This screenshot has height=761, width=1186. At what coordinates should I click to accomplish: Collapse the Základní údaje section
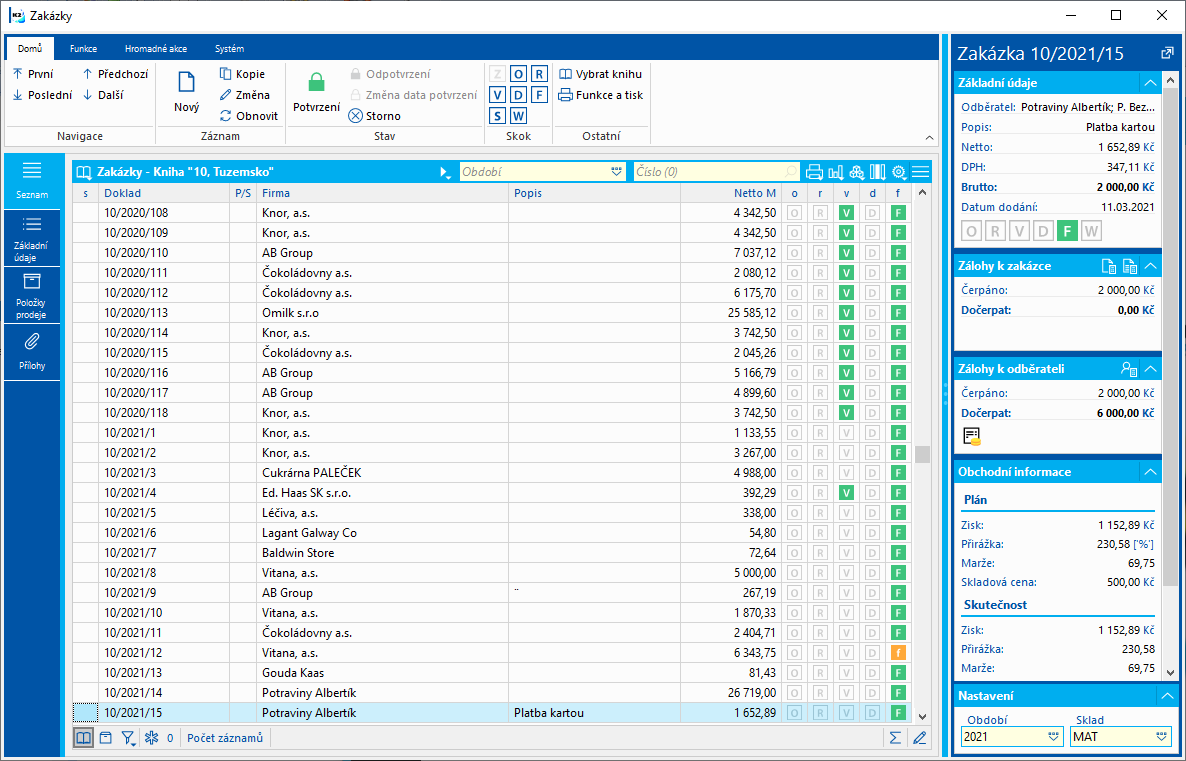[x=1151, y=83]
